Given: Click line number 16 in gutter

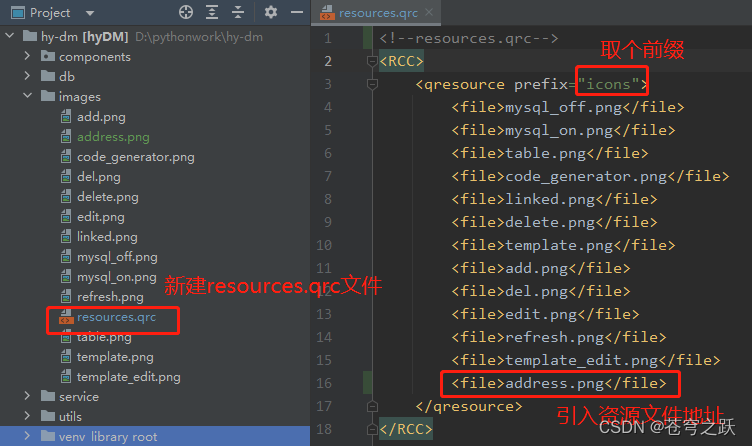Looking at the screenshot, I should 324,383.
